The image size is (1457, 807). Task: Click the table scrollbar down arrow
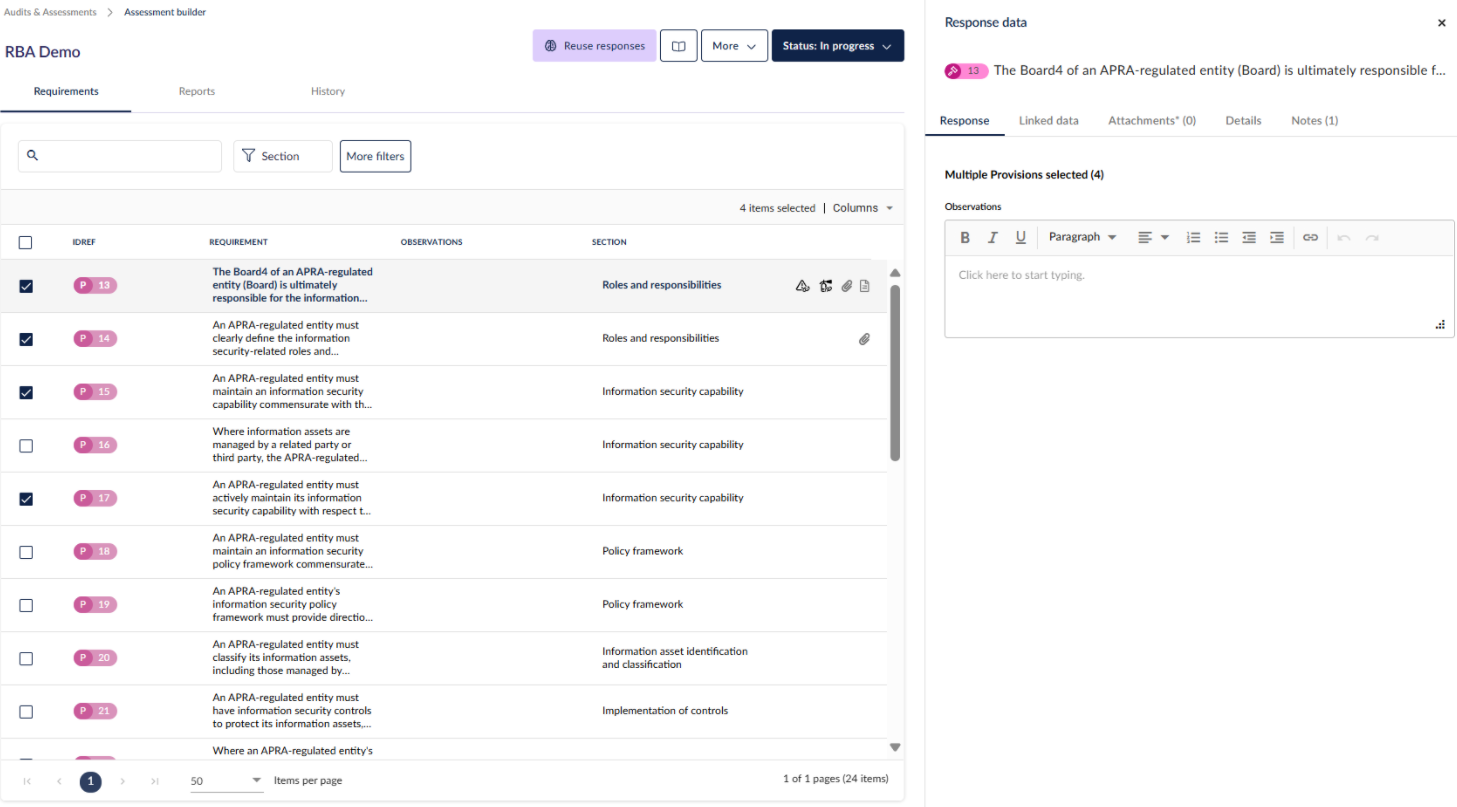point(895,747)
